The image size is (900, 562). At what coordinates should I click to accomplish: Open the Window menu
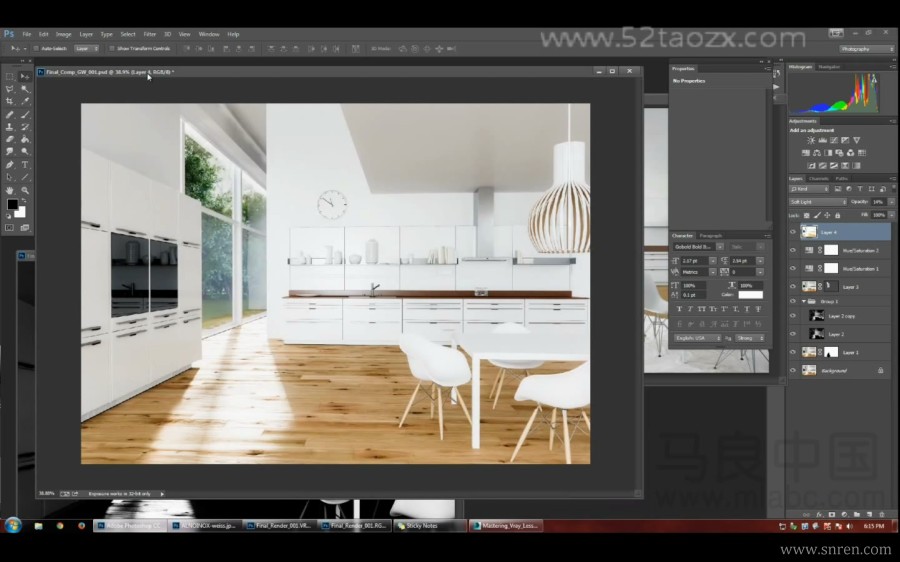click(209, 34)
